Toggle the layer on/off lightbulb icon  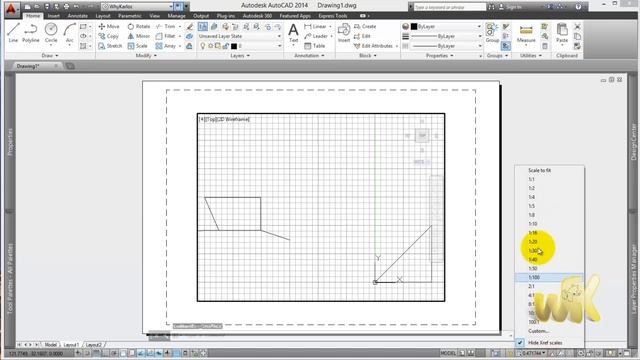[x=203, y=46]
